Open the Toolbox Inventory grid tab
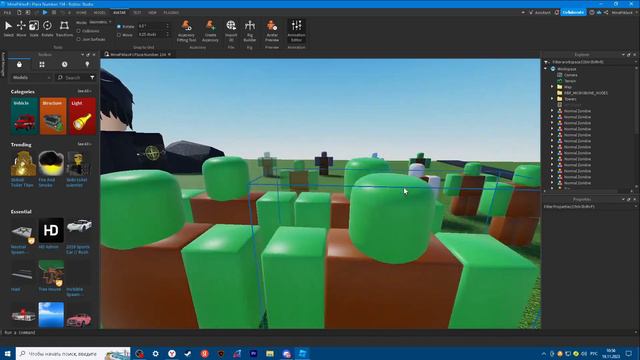 point(42,64)
